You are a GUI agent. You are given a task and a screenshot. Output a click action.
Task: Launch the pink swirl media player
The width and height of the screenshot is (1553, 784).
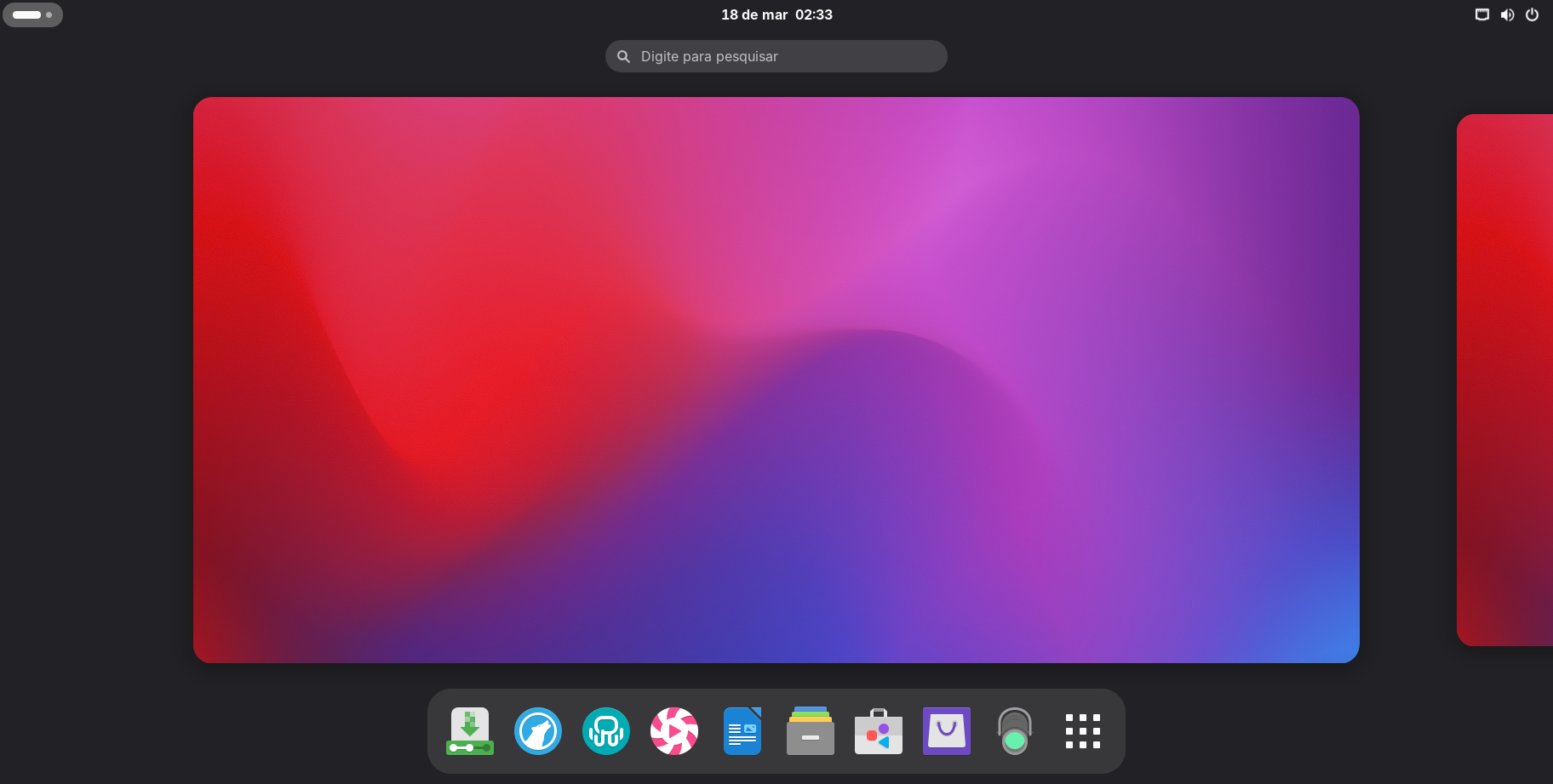click(x=674, y=731)
